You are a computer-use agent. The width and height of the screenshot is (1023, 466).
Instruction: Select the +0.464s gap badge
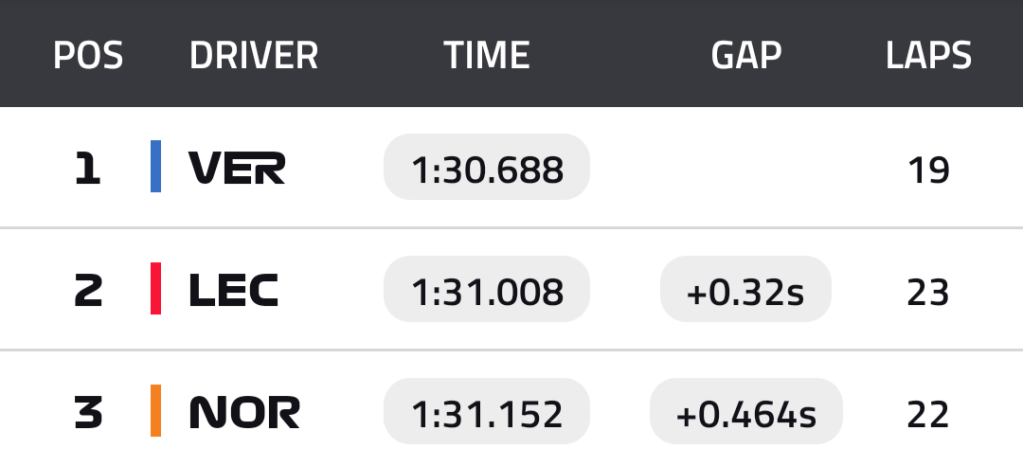[x=746, y=412]
